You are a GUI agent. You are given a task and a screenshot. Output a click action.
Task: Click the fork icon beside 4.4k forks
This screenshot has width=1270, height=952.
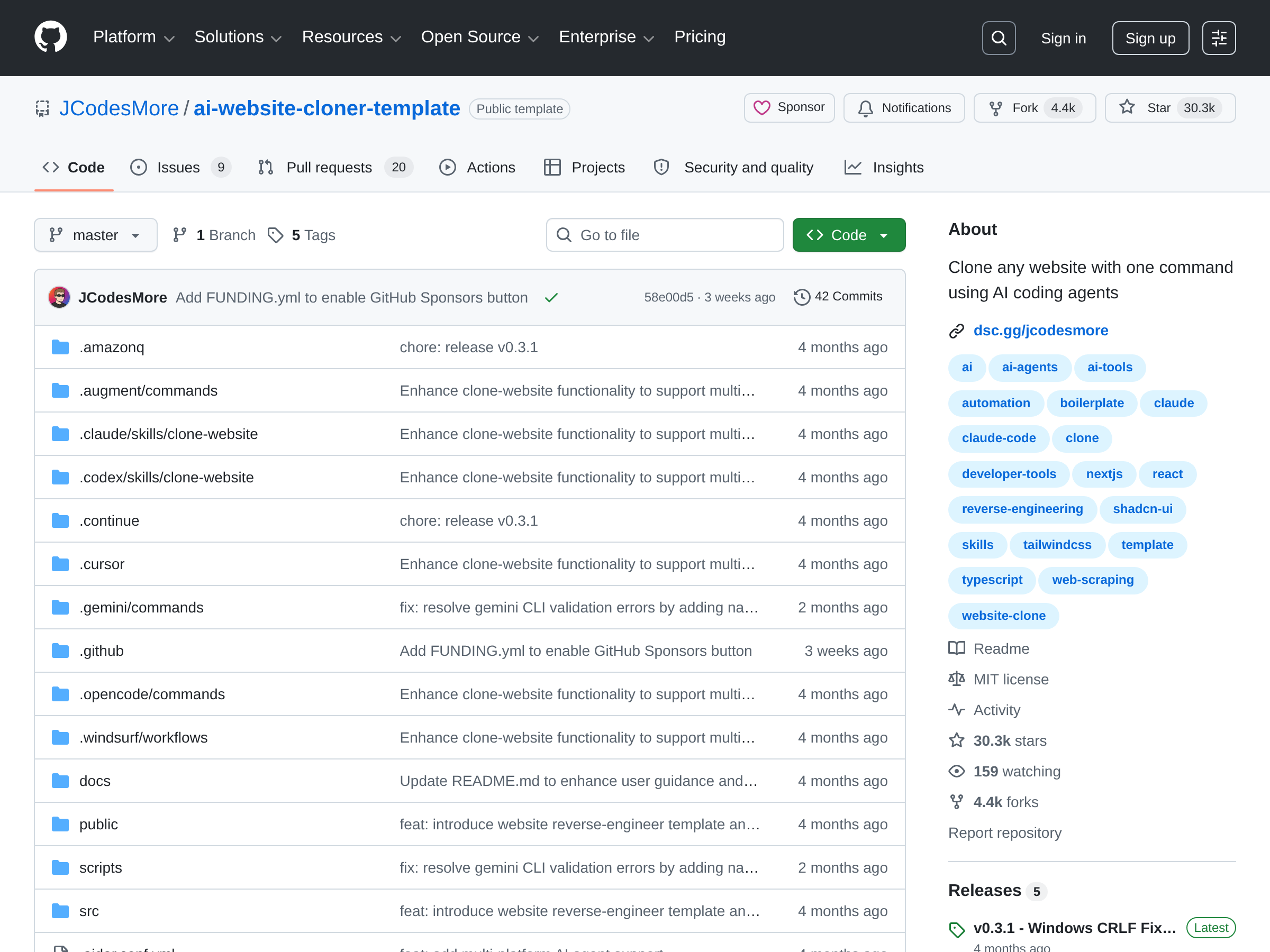[957, 802]
